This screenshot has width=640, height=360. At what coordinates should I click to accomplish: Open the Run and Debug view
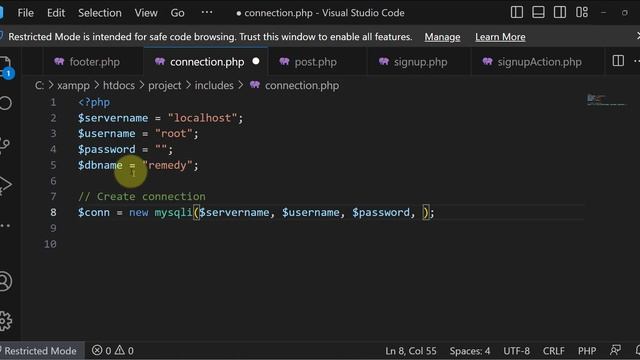pos(5,186)
